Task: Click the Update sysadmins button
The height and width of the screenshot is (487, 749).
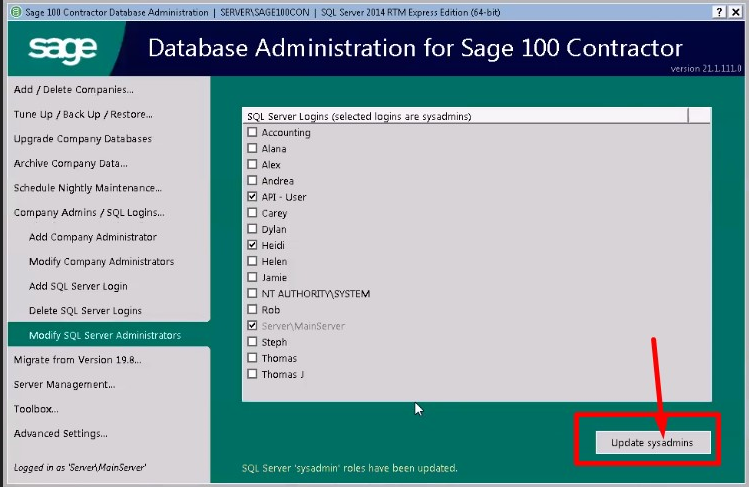Action: click(x=653, y=443)
